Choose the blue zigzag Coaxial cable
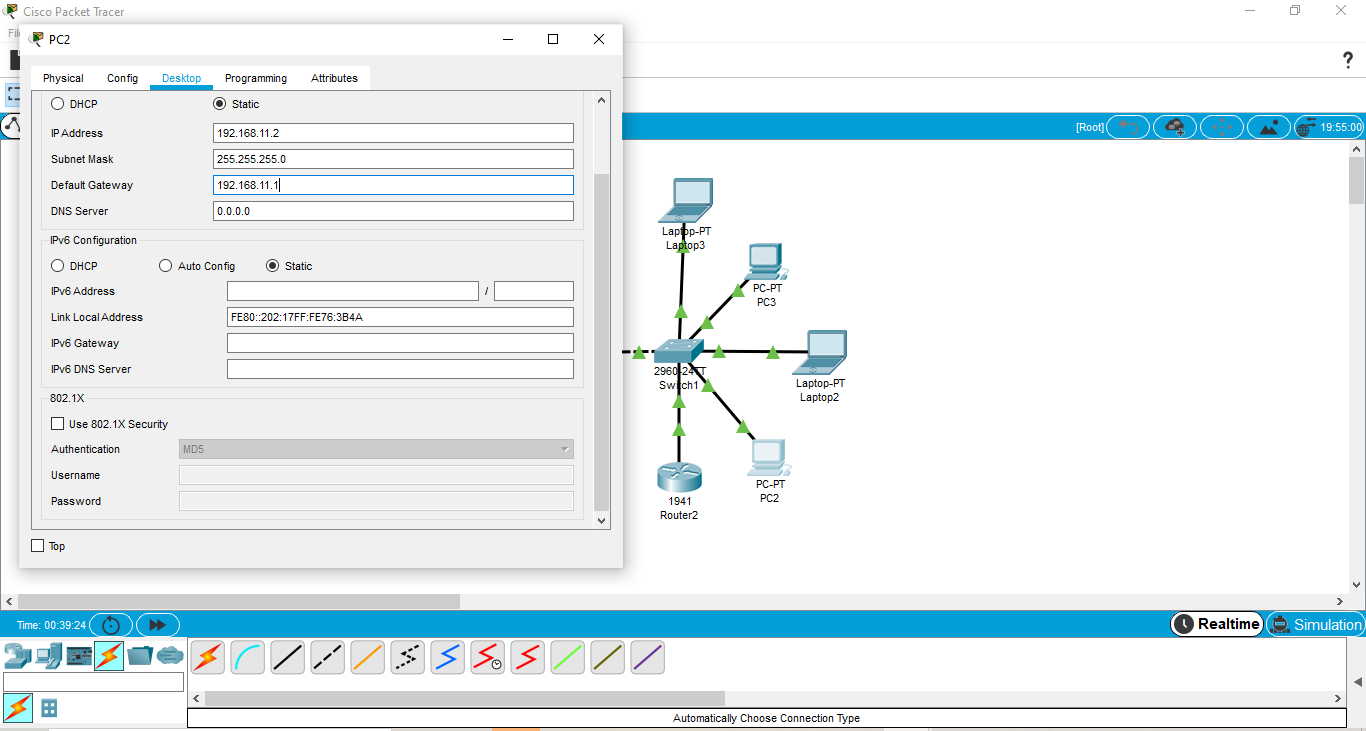This screenshot has width=1366, height=731. (448, 657)
